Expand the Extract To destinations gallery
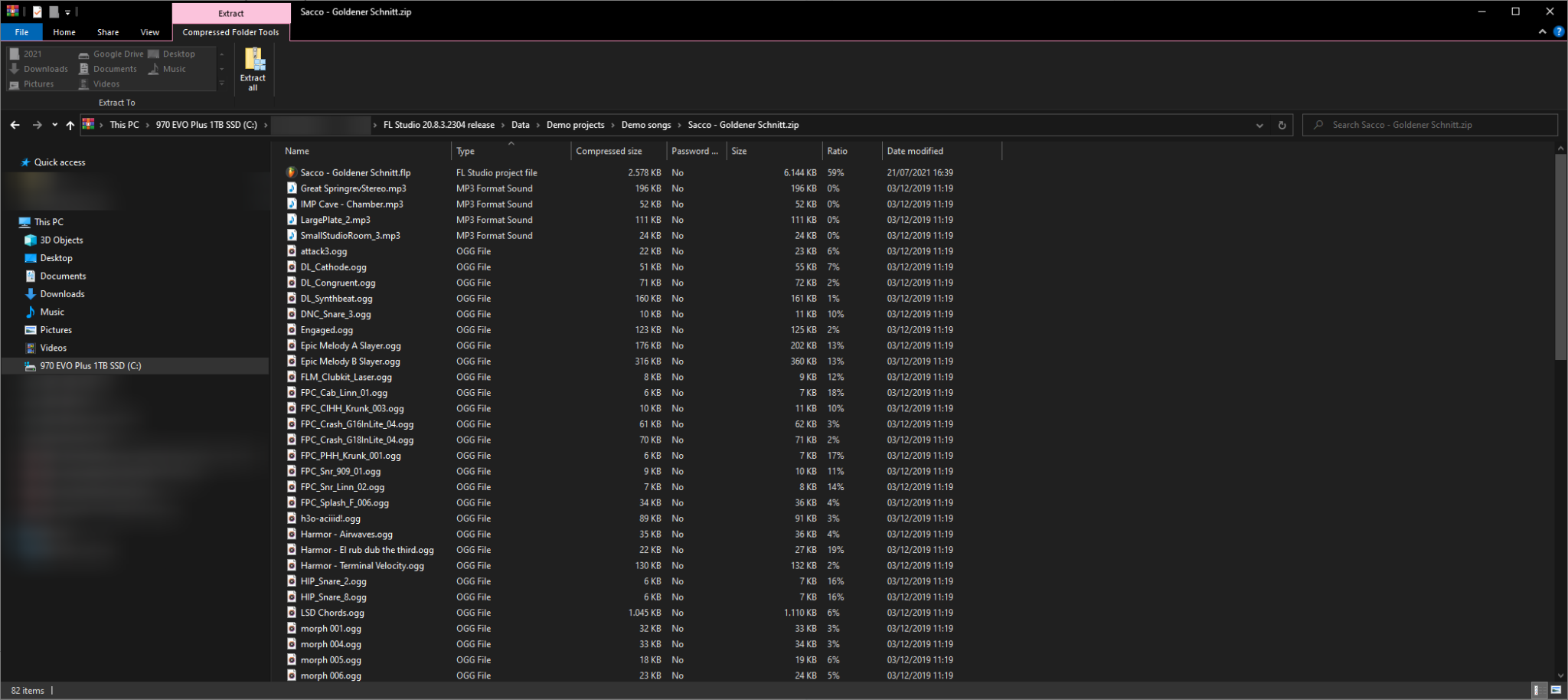The height and width of the screenshot is (700, 1568). coord(222,83)
